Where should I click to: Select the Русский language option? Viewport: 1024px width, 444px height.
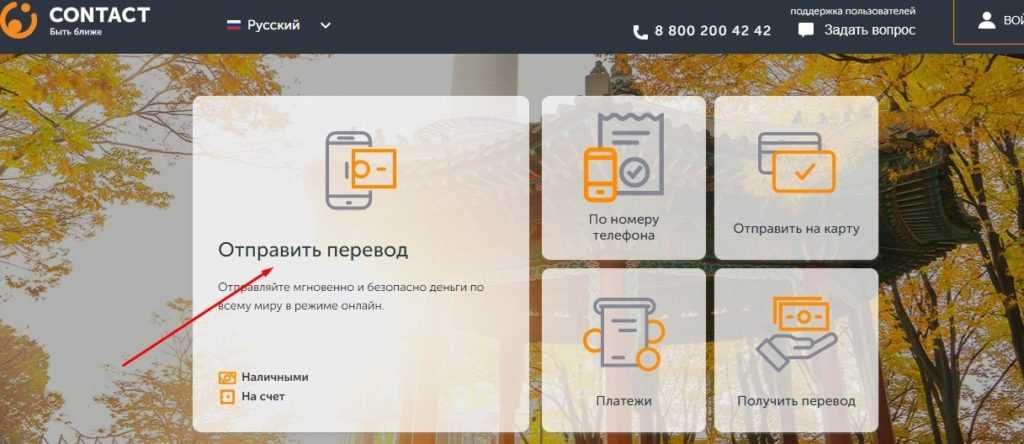273,25
